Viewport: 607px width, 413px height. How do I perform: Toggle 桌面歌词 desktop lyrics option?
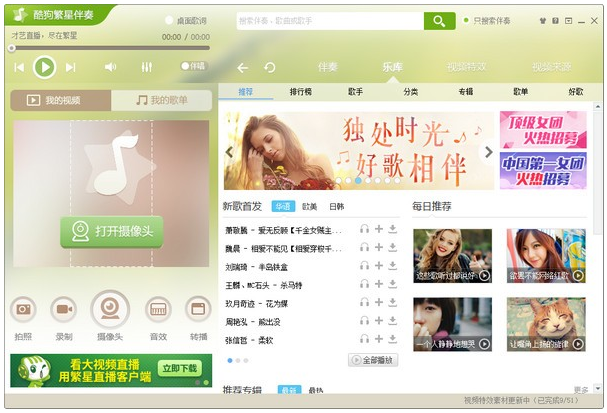[185, 21]
